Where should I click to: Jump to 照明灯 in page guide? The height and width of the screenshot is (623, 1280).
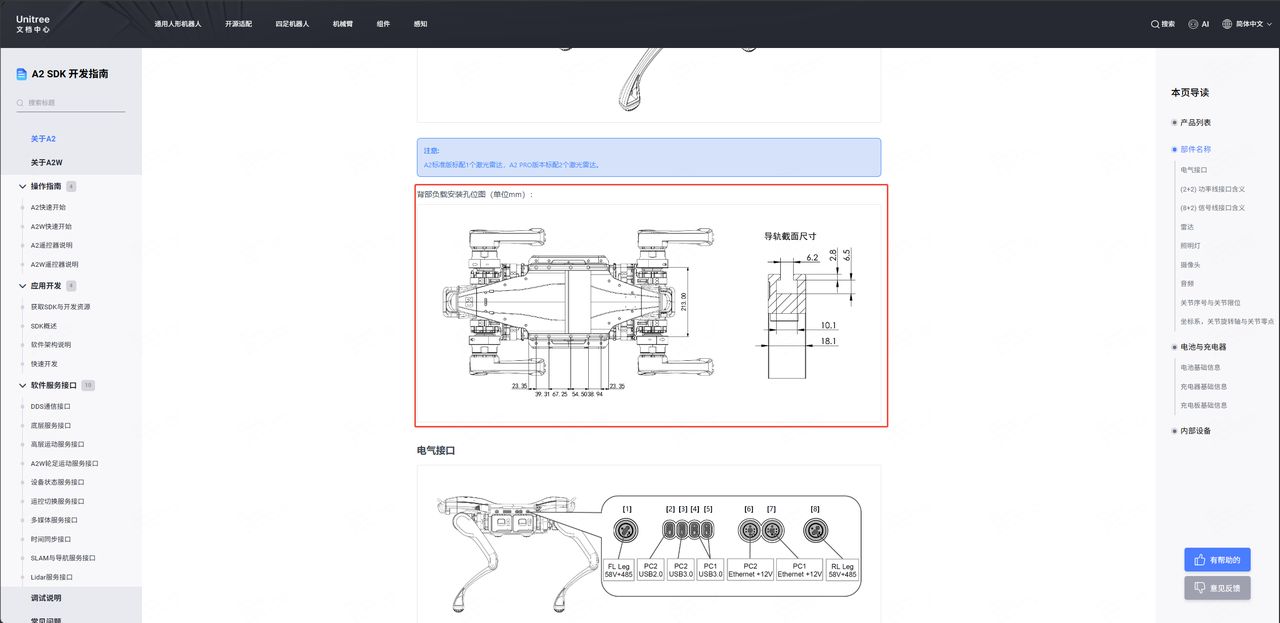(x=1190, y=246)
